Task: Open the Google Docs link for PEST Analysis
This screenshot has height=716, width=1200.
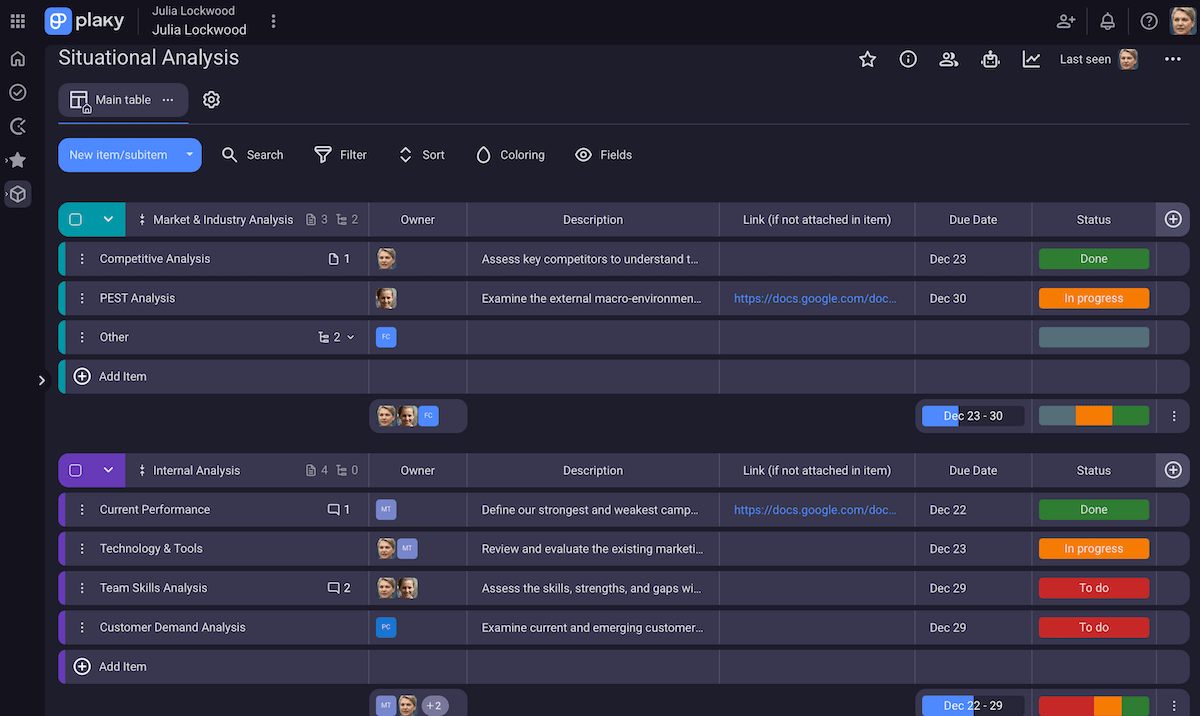Action: coord(817,298)
